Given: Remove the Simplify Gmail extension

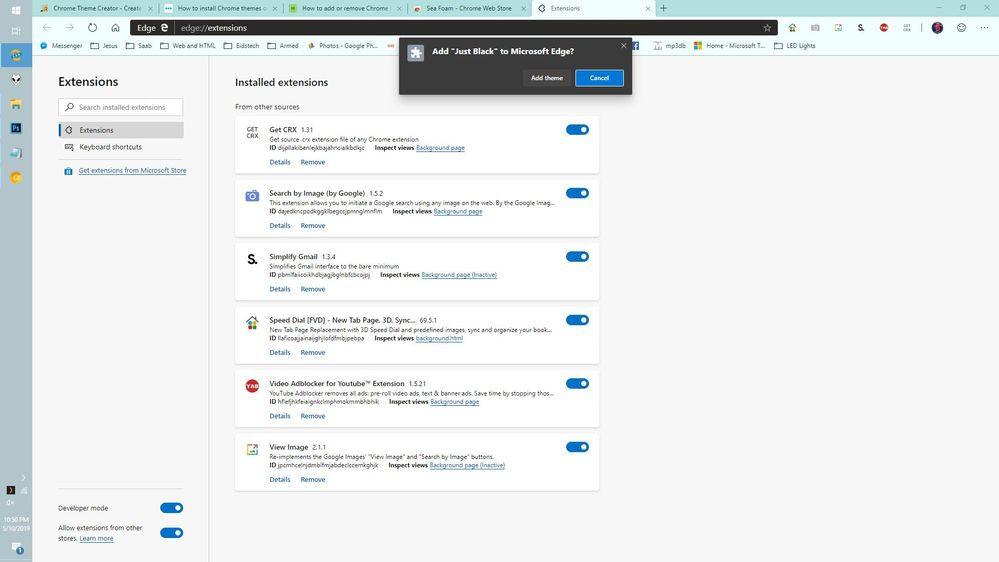Looking at the screenshot, I should point(313,289).
